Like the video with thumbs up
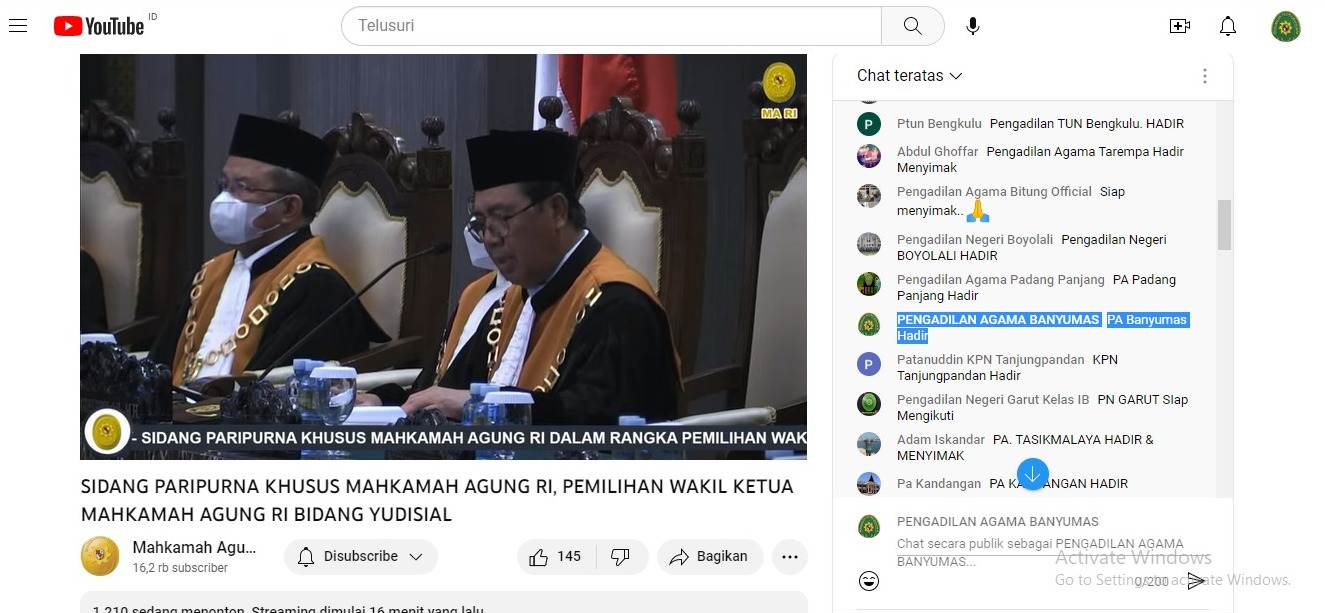The height and width of the screenshot is (613, 1325). (556, 557)
